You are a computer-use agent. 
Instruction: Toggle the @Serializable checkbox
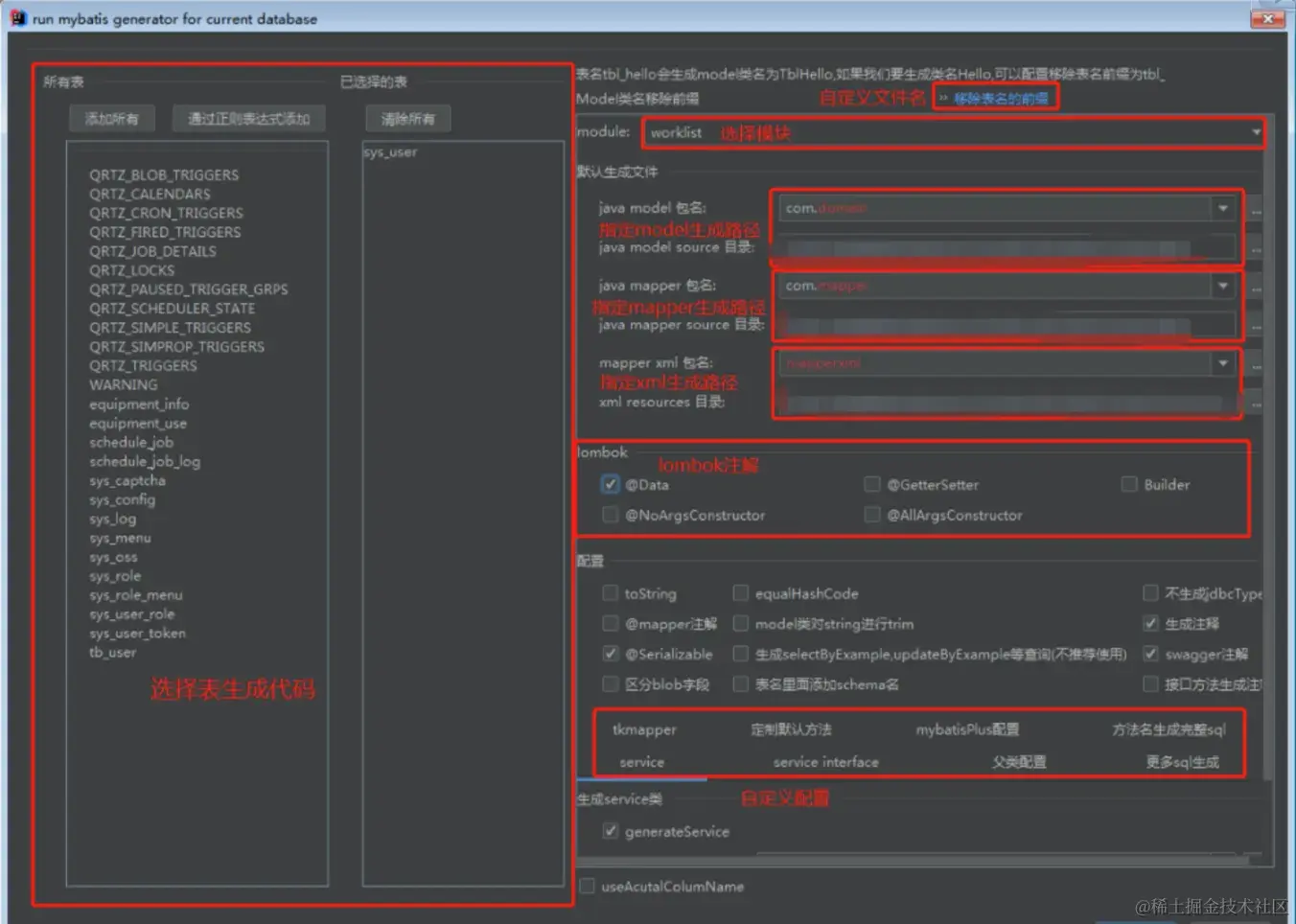[x=610, y=654]
